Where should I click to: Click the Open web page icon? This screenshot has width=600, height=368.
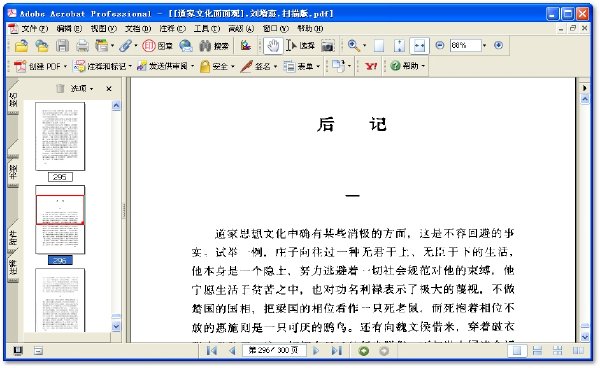point(42,46)
